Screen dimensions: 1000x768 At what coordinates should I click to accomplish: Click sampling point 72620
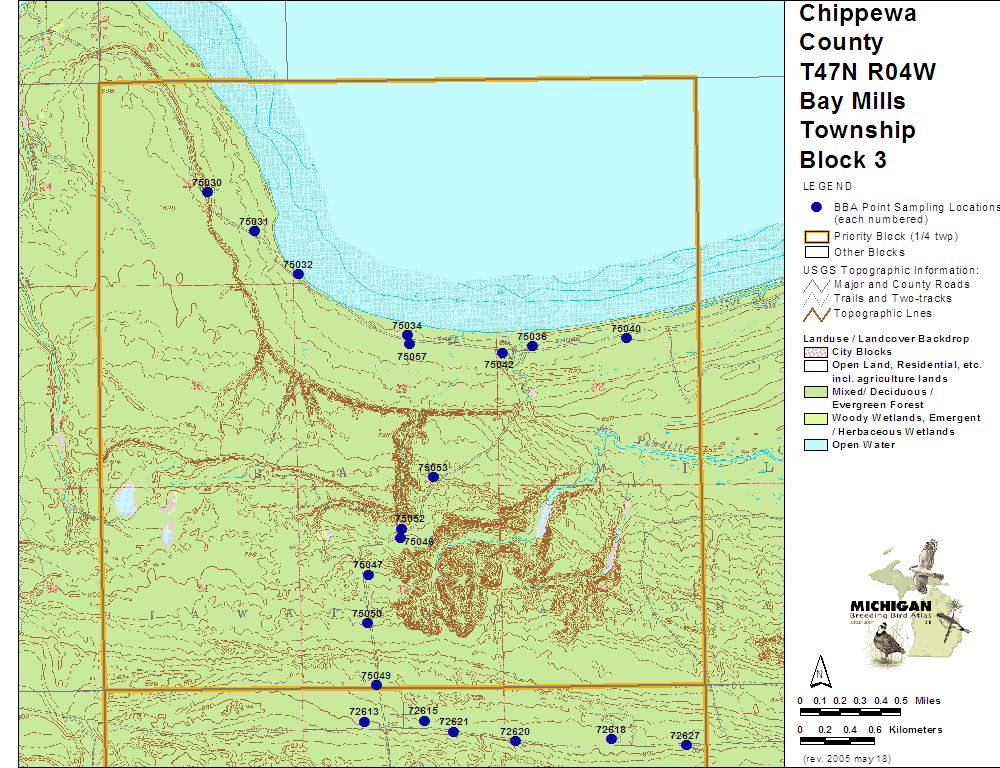[515, 741]
